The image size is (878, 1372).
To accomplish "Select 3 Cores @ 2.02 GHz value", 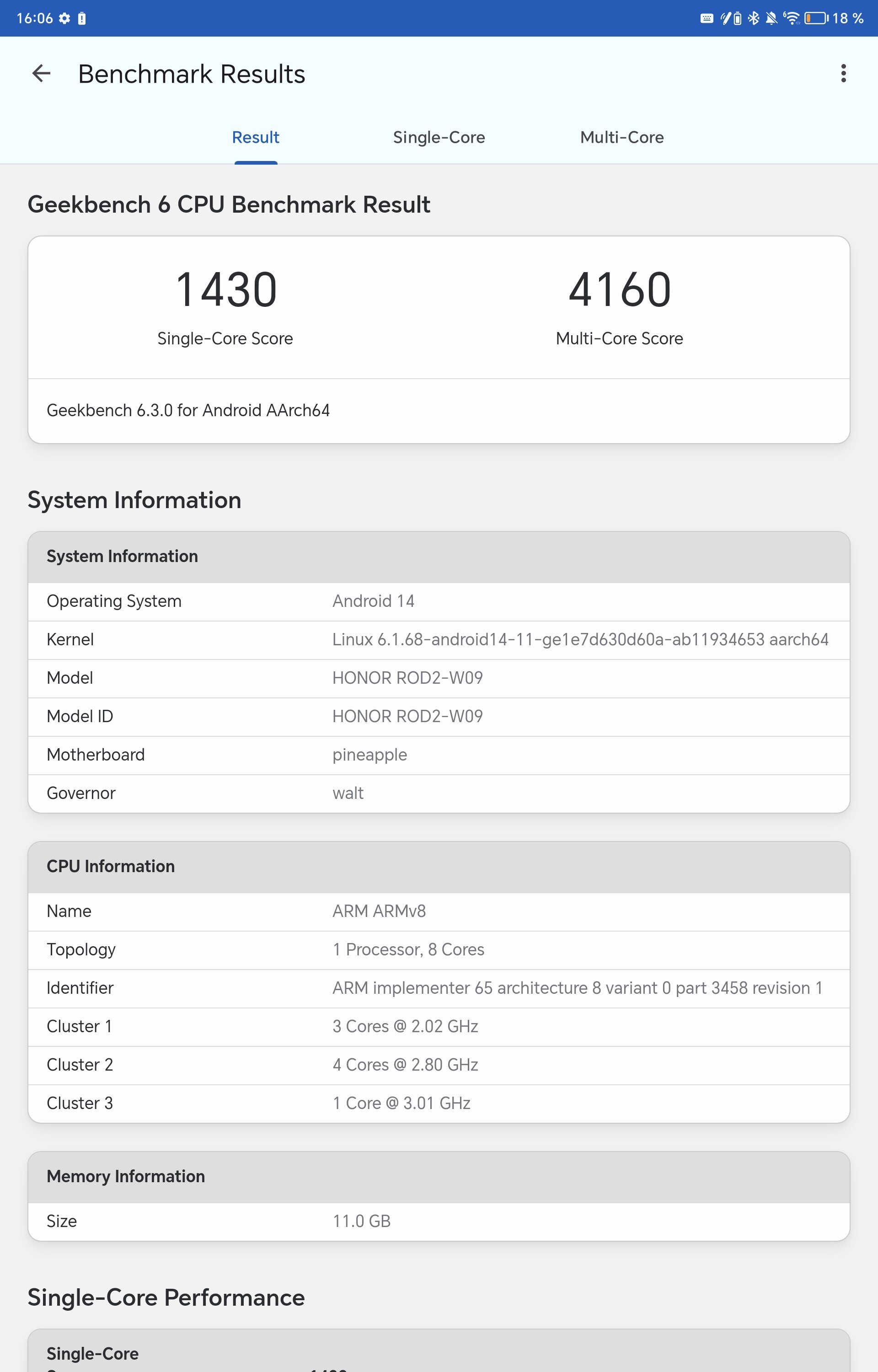I will [405, 1027].
